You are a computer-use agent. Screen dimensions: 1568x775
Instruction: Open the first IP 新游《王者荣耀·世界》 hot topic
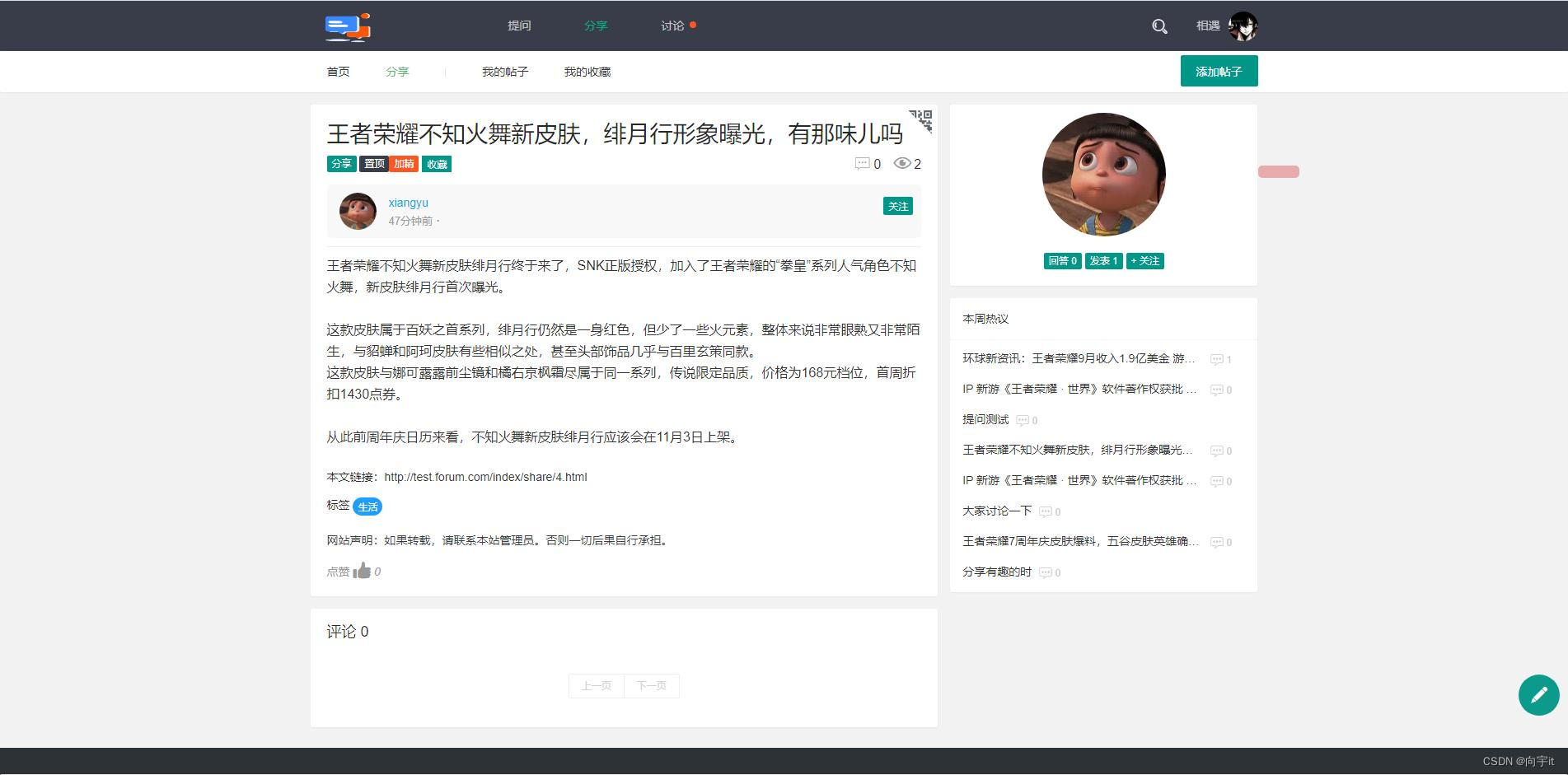(1079, 389)
